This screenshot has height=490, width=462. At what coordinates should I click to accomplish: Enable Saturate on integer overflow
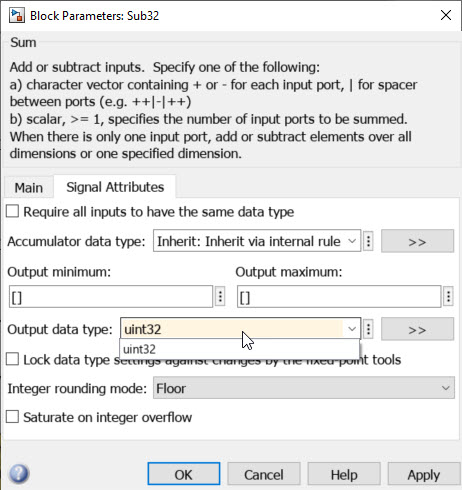(12, 417)
